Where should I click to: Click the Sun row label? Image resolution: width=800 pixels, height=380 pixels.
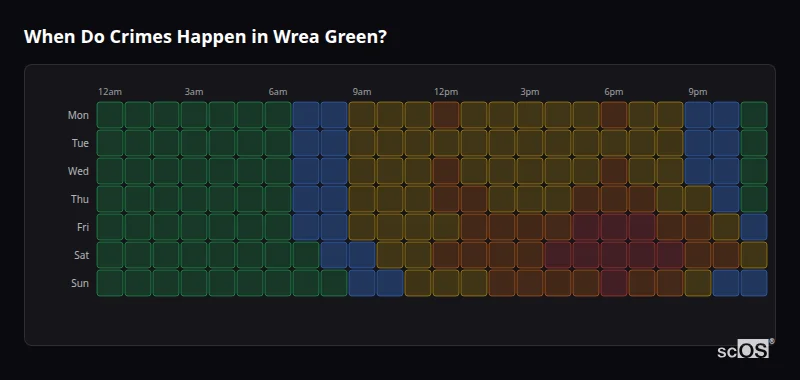coord(80,284)
